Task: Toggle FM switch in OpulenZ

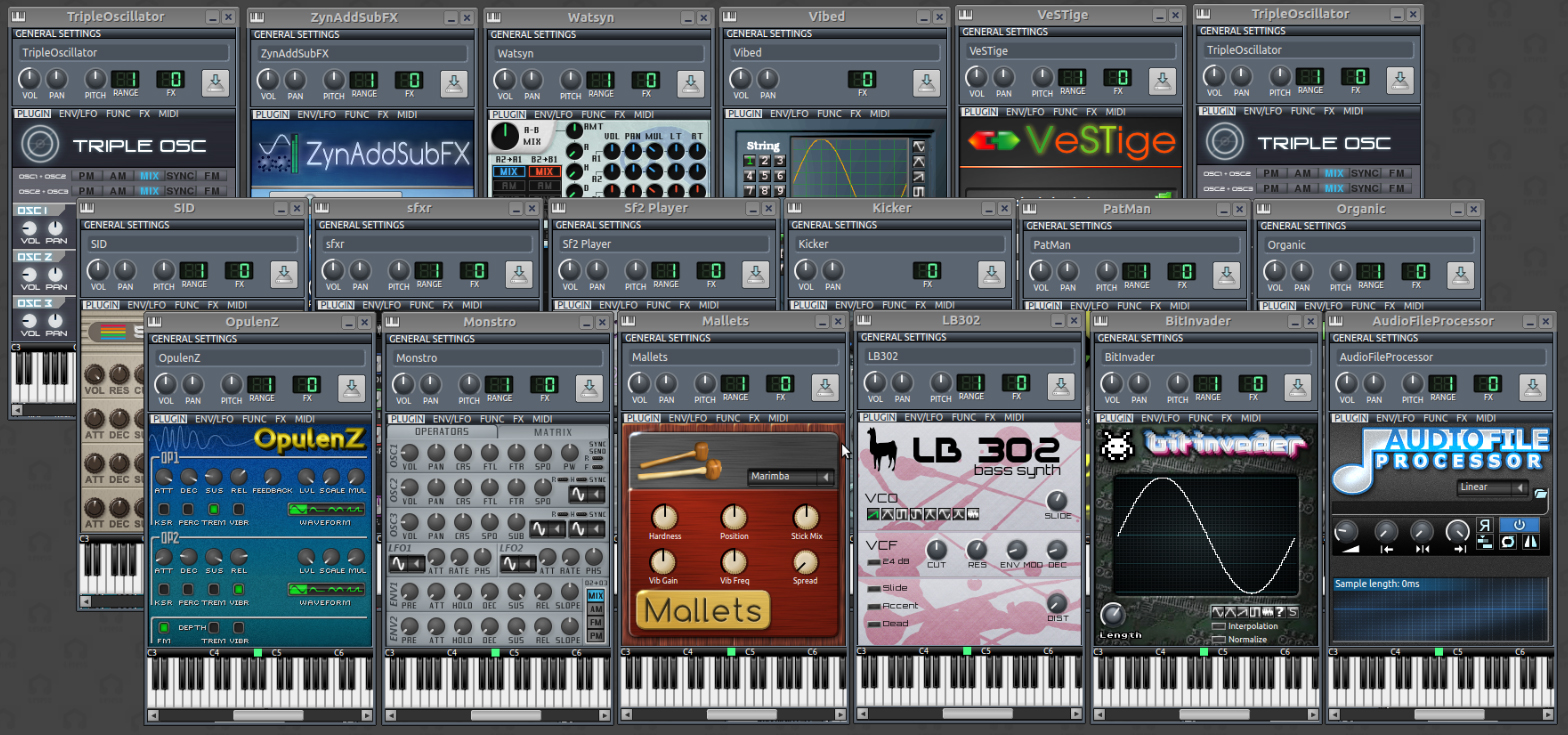Action: tap(164, 628)
